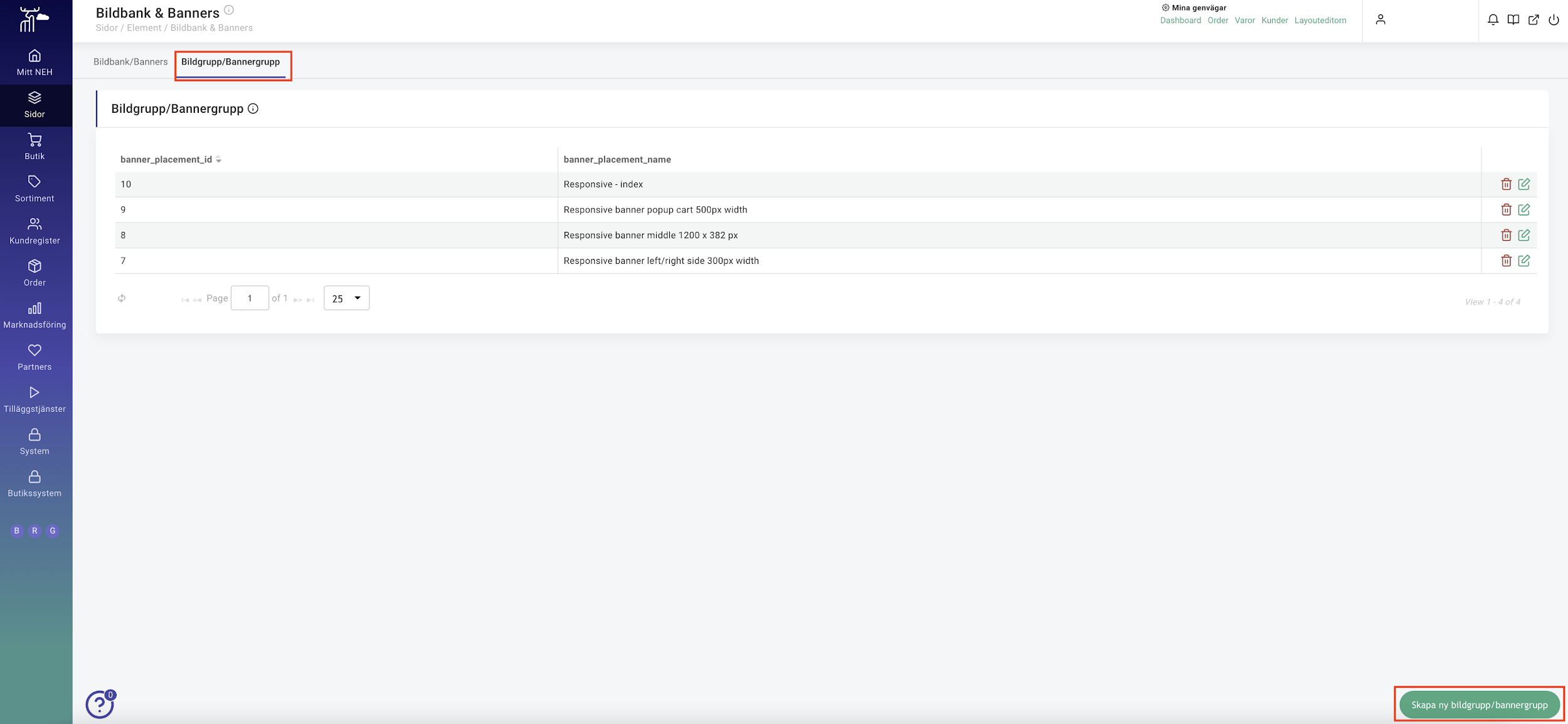Viewport: 1568px width, 724px height.
Task: Open the user profile icon
Action: (x=1380, y=20)
